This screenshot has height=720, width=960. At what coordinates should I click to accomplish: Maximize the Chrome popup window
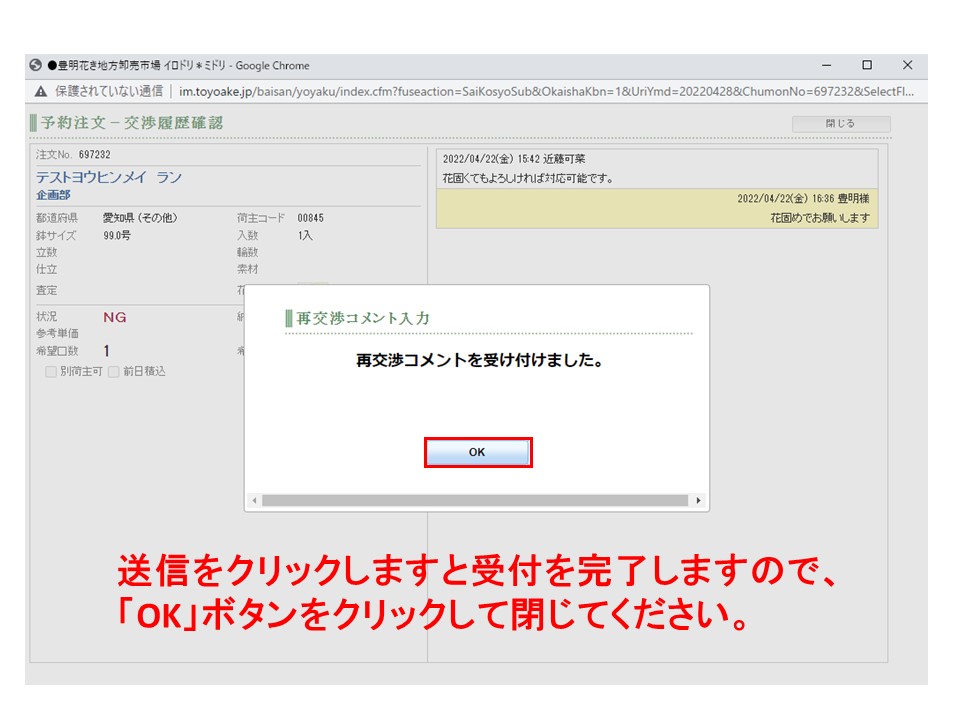(x=867, y=65)
